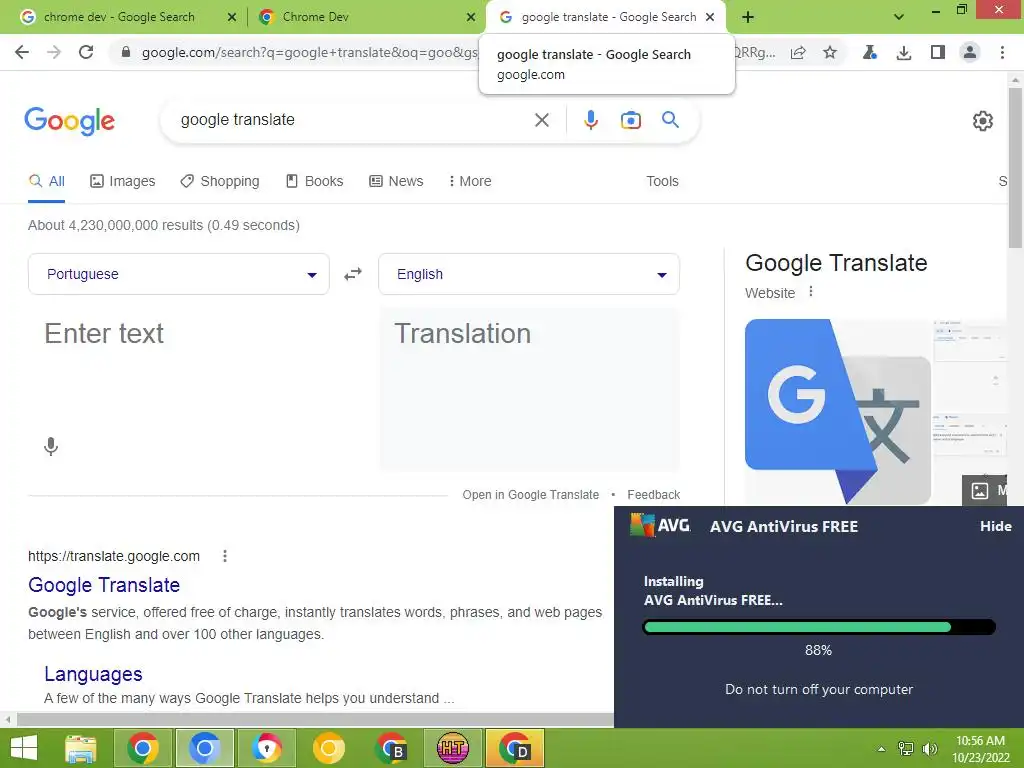
Task: Open the Google Translate logo thumbnail
Action: click(x=838, y=411)
